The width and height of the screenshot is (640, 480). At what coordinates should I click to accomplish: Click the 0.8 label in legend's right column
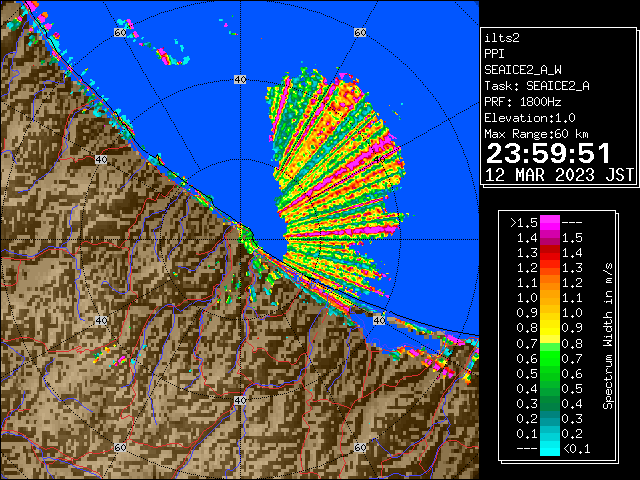point(572,343)
